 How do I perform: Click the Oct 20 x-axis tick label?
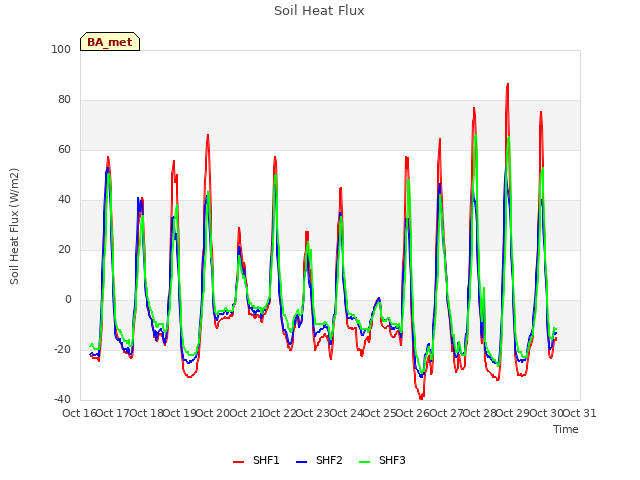click(213, 413)
